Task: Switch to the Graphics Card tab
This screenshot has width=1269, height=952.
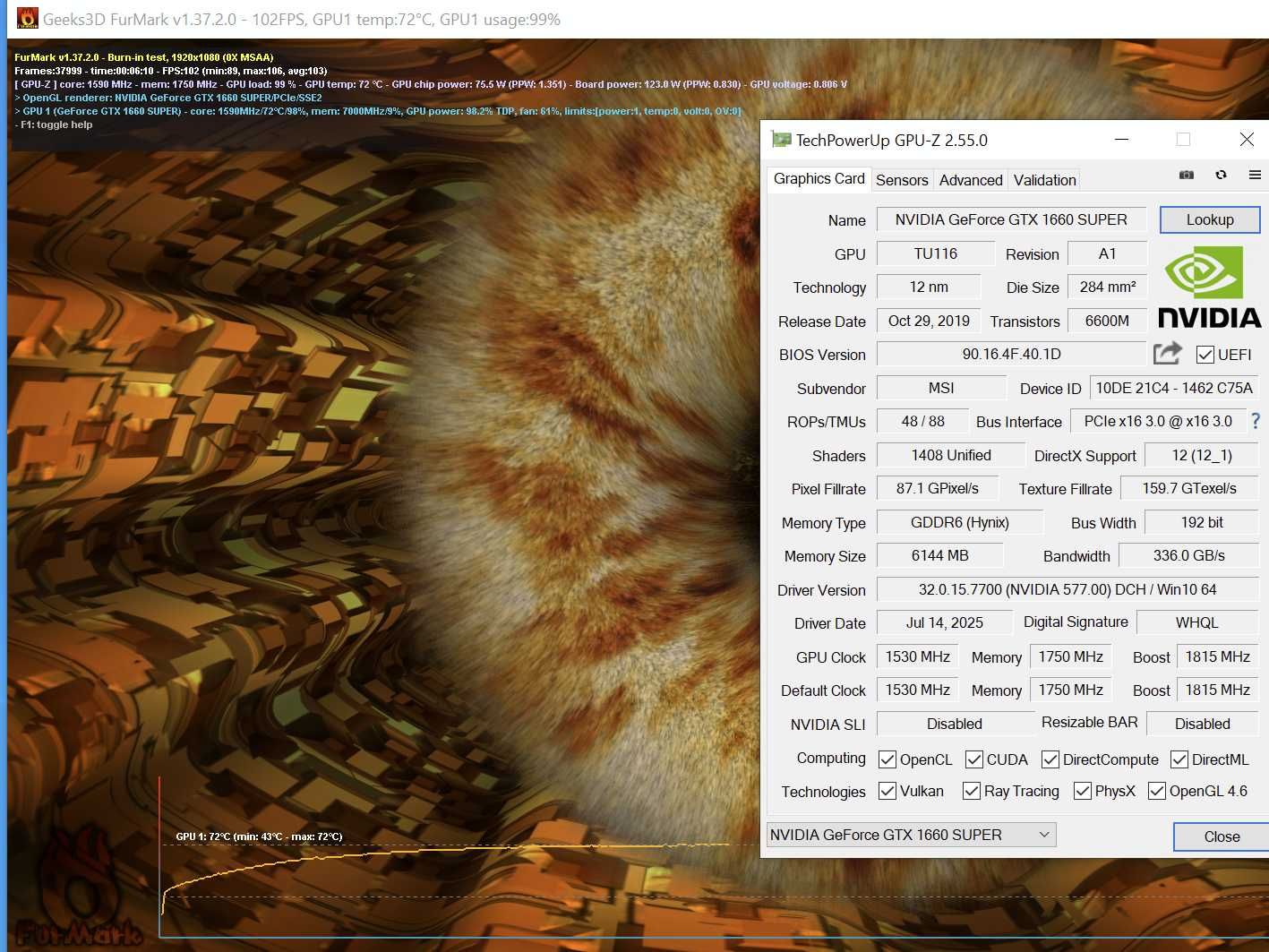Action: 819,178
